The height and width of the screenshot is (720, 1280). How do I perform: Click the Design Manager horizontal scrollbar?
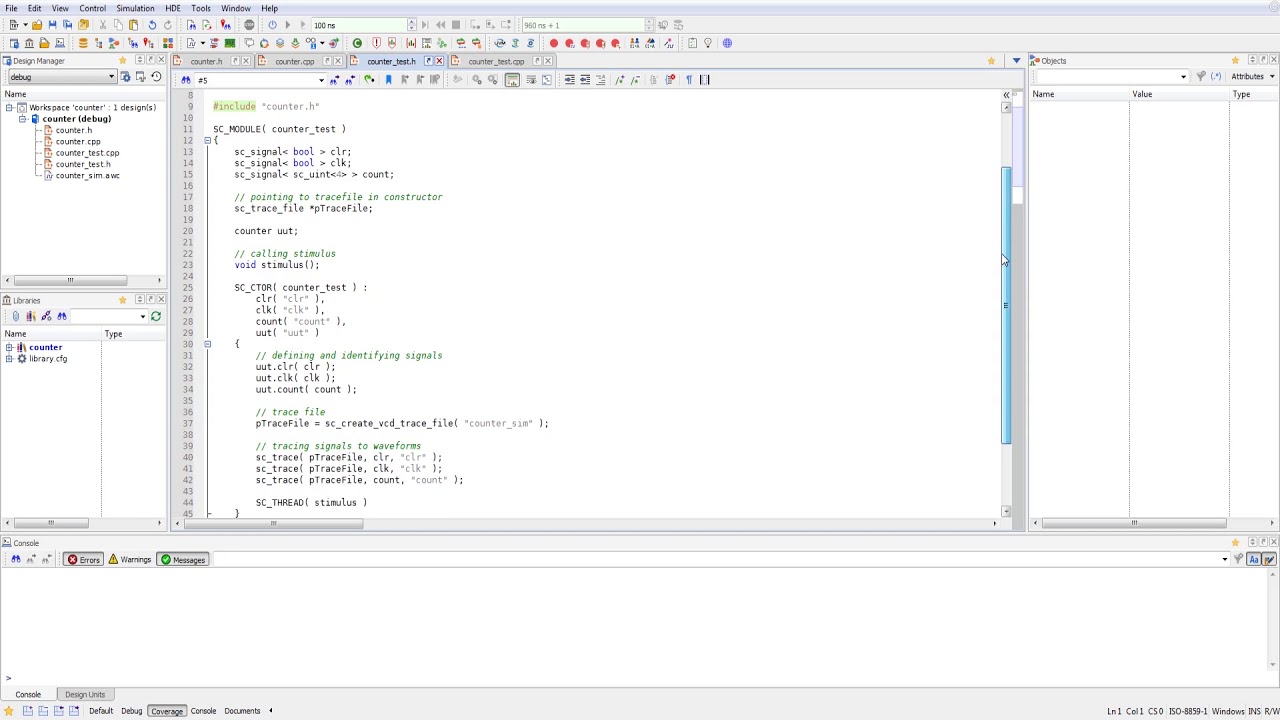(x=70, y=281)
